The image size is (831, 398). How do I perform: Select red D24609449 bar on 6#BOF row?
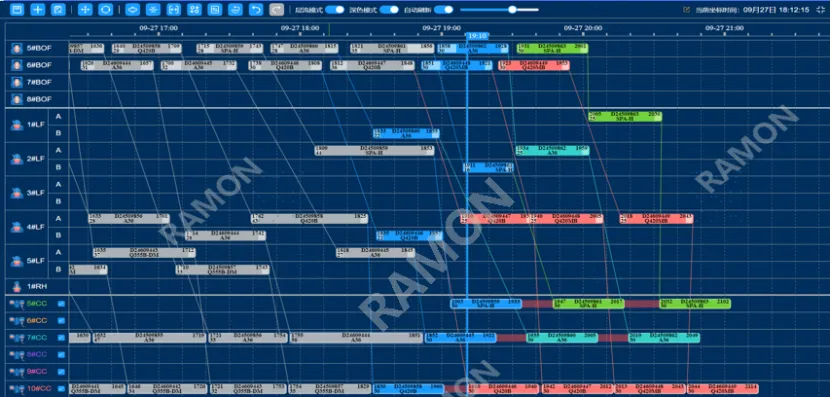point(534,65)
